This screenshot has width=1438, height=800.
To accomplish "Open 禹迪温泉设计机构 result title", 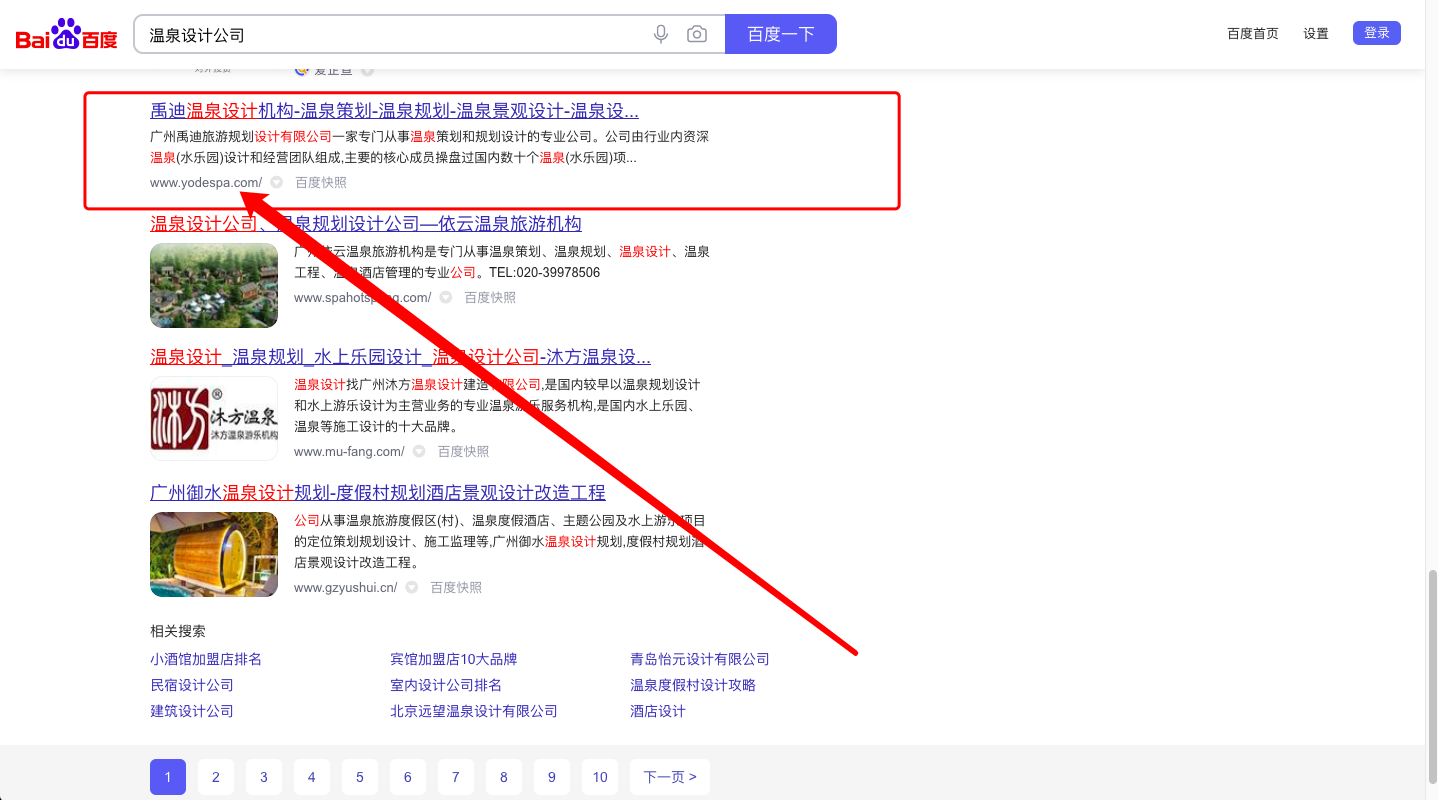I will 394,111.
